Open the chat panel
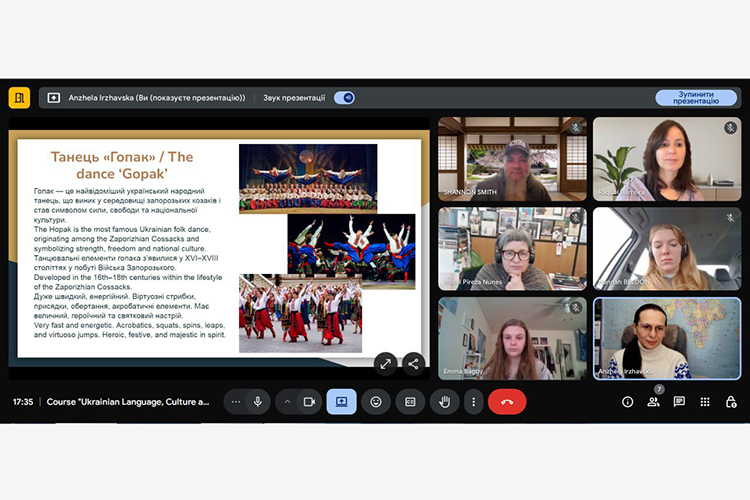This screenshot has width=750, height=500. coord(679,401)
